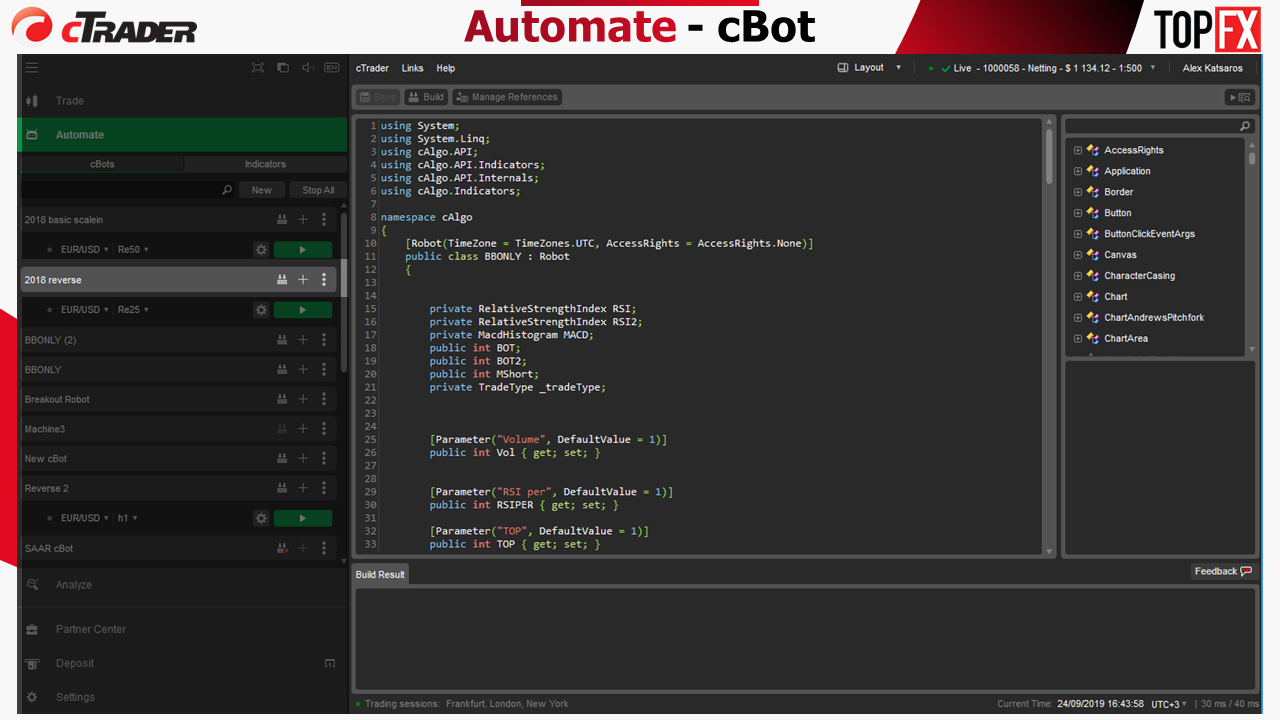Click the Alex Katsaros user name

pyautogui.click(x=1212, y=68)
